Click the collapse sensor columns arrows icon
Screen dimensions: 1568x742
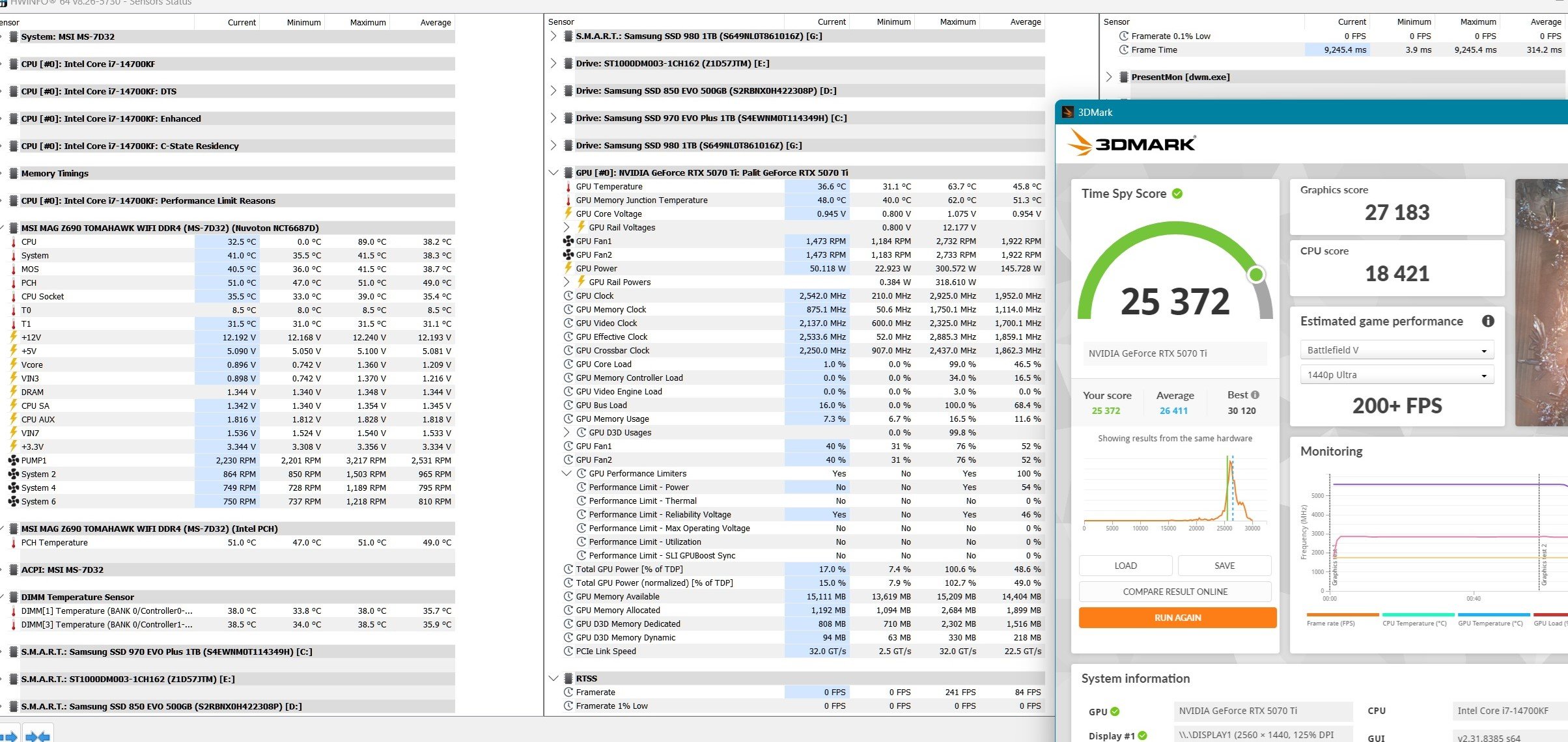click(38, 736)
